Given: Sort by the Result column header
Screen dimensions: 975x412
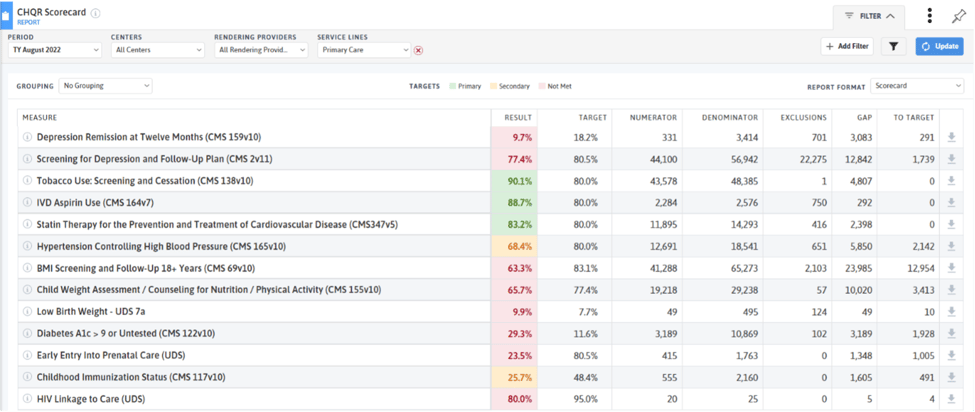Looking at the screenshot, I should click(517, 117).
